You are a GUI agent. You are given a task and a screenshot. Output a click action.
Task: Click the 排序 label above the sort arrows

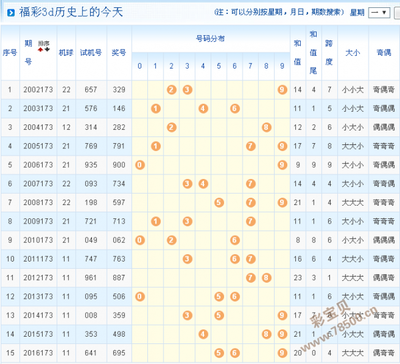[44, 44]
